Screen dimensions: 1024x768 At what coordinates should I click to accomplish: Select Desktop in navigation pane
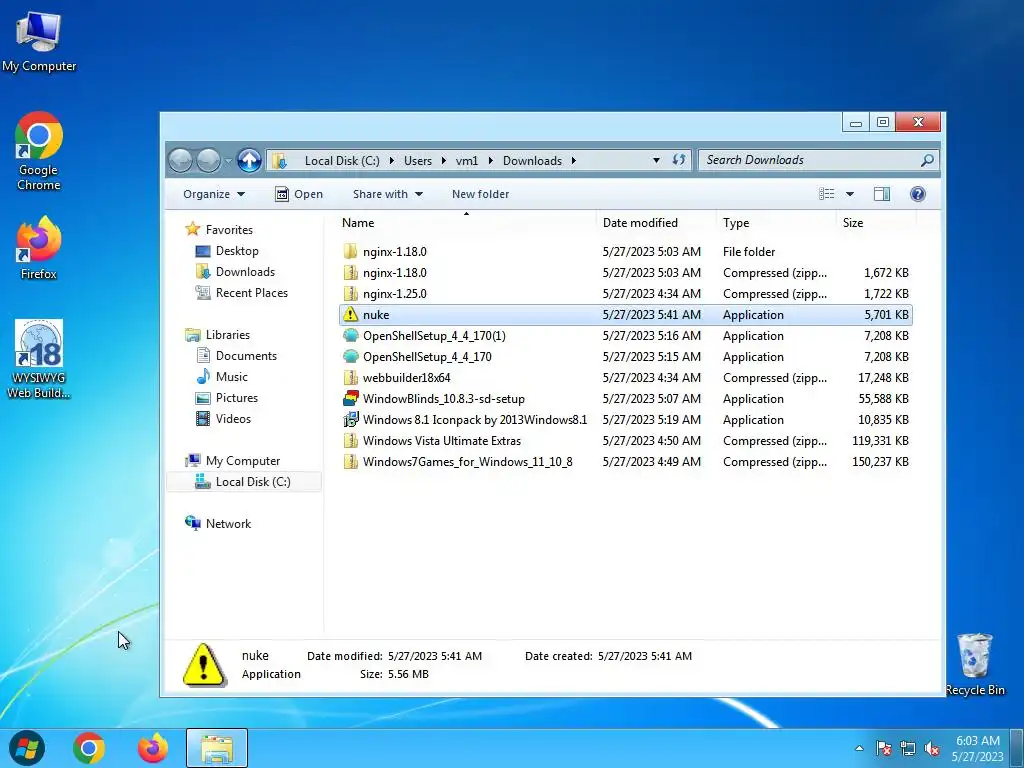click(x=227, y=251)
